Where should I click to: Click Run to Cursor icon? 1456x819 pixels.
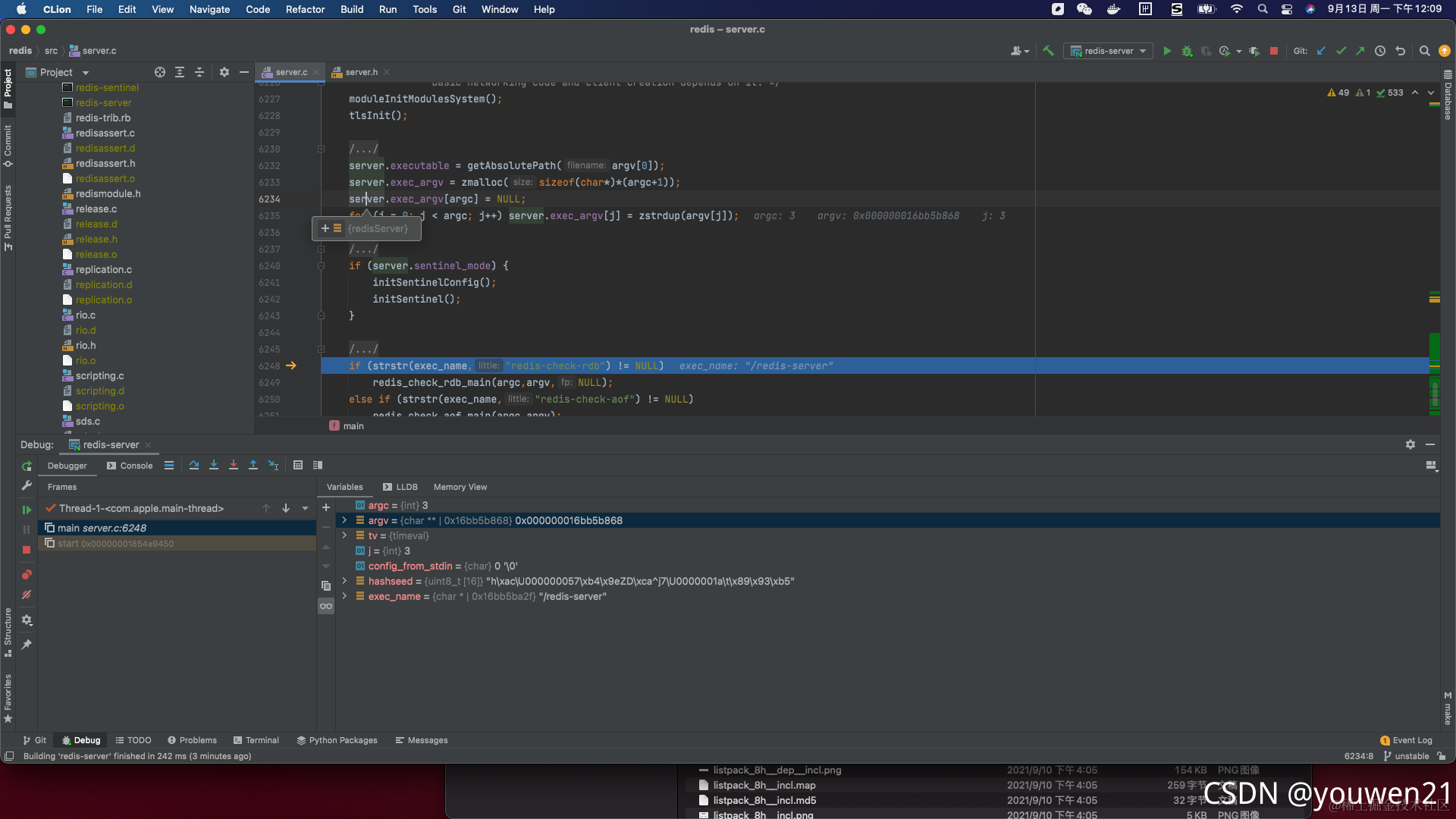coord(274,465)
